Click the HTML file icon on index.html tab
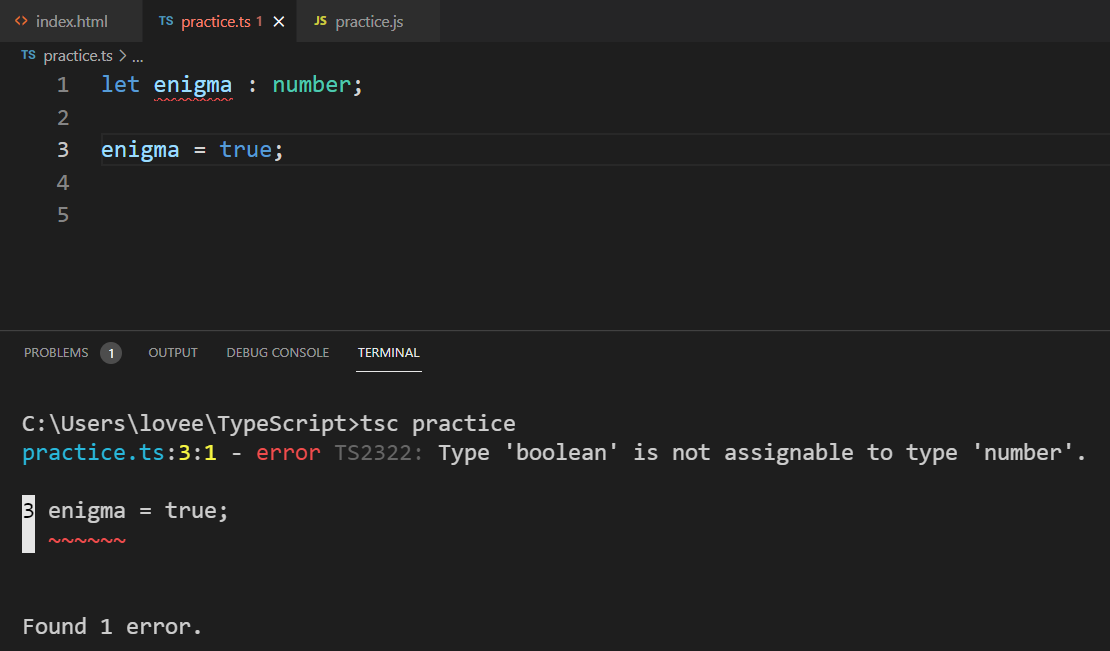 [21, 21]
